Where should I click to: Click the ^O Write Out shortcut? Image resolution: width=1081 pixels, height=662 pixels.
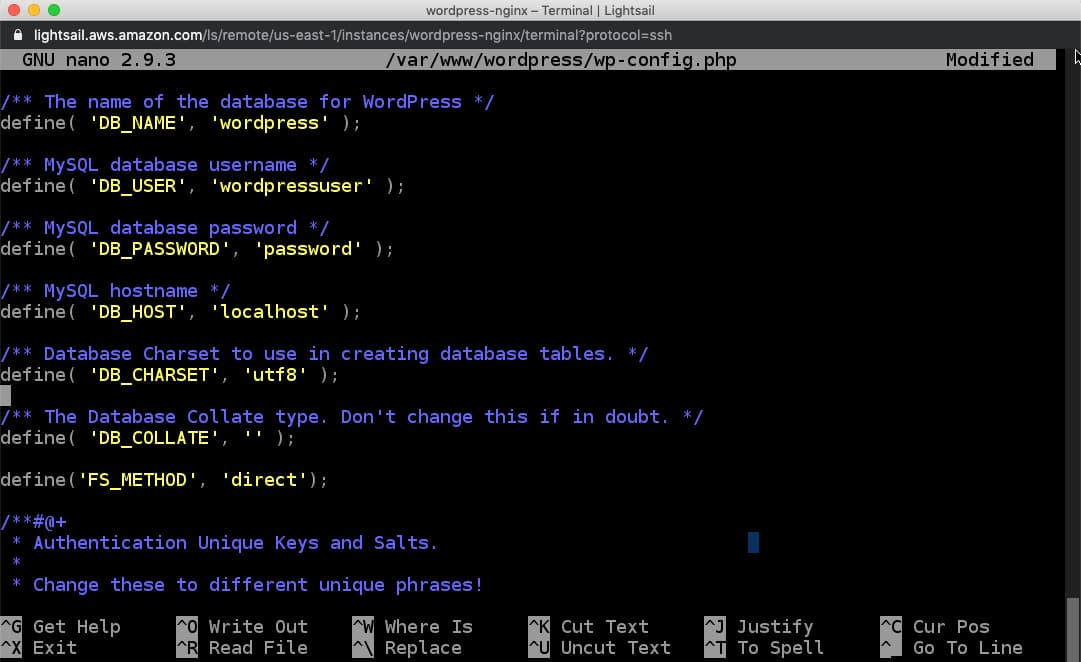[242, 627]
